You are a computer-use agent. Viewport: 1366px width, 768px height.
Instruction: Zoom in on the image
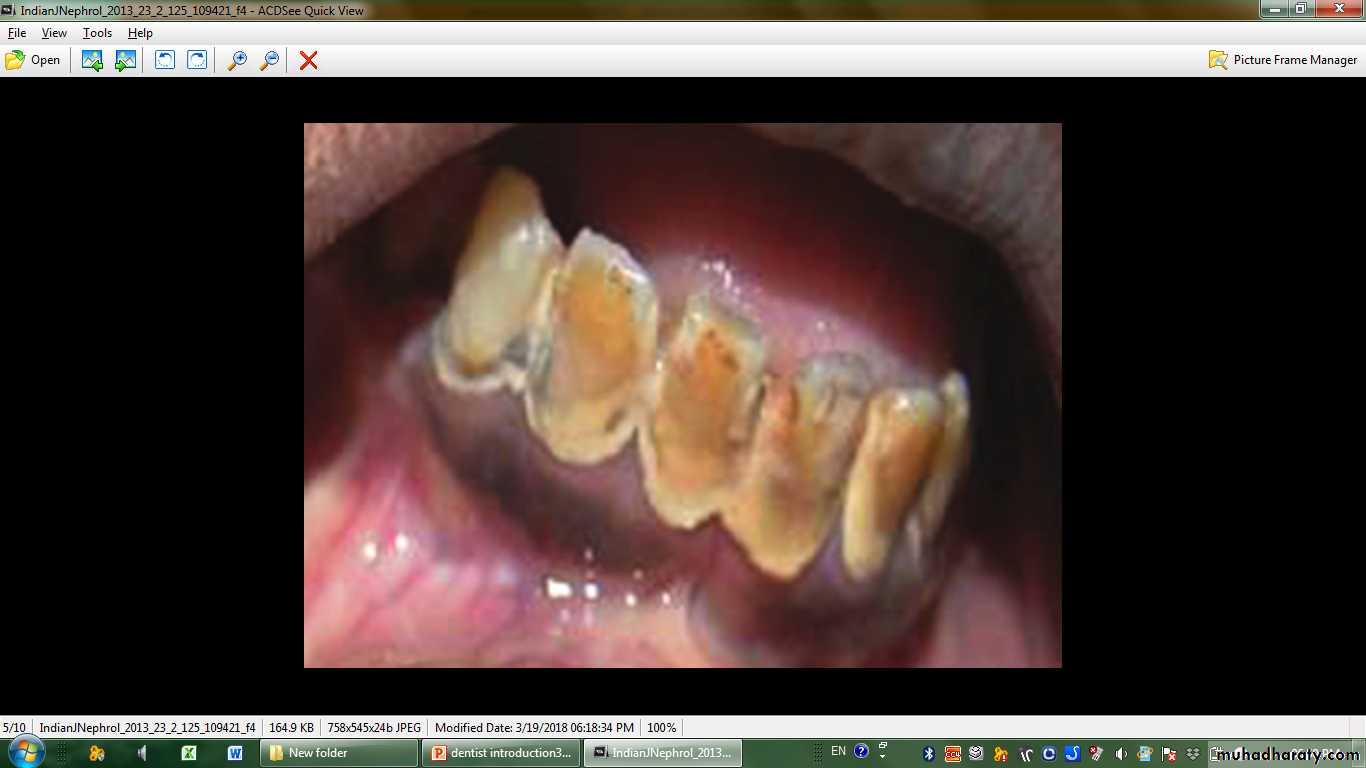(x=237, y=60)
